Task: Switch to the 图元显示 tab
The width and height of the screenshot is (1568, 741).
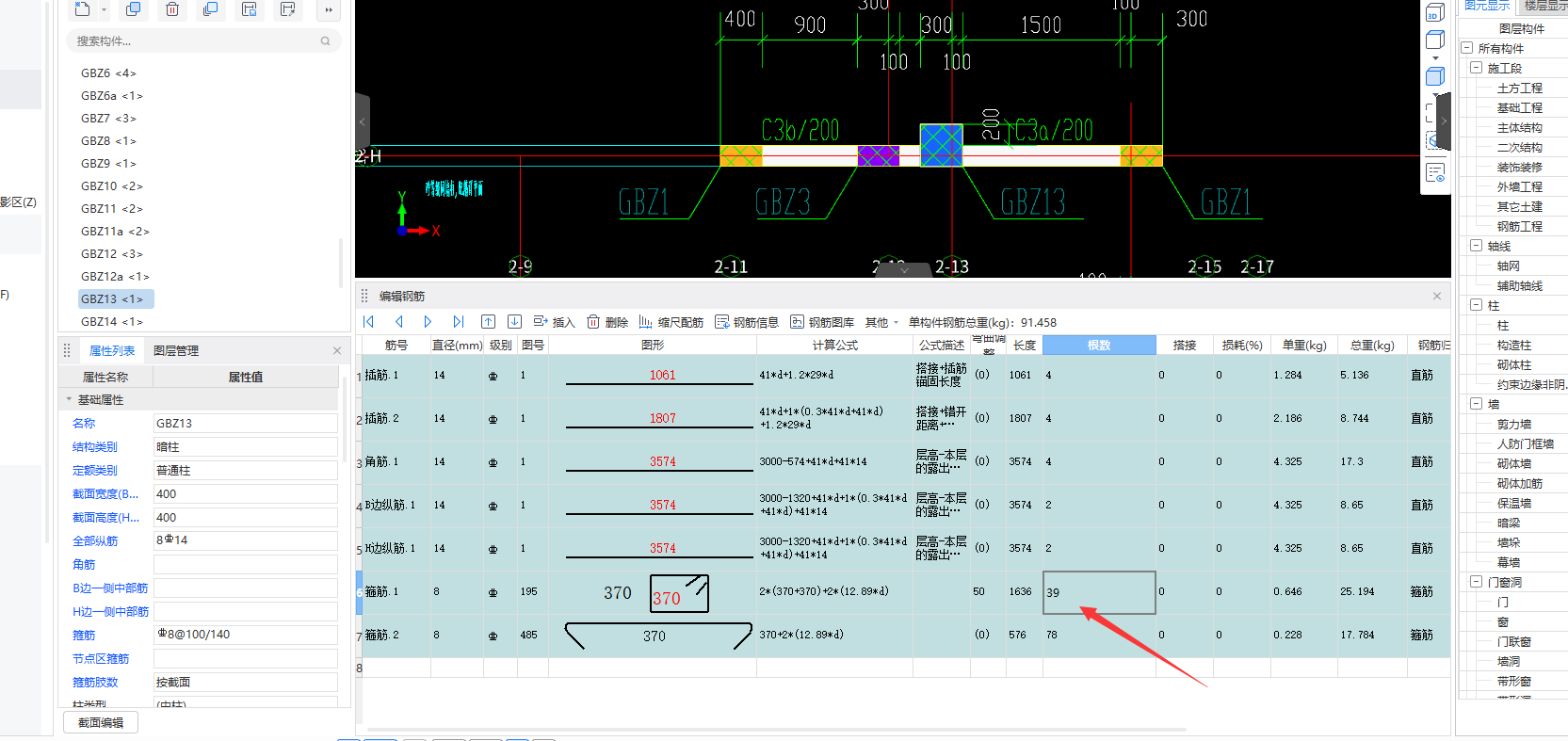Action: [1487, 6]
